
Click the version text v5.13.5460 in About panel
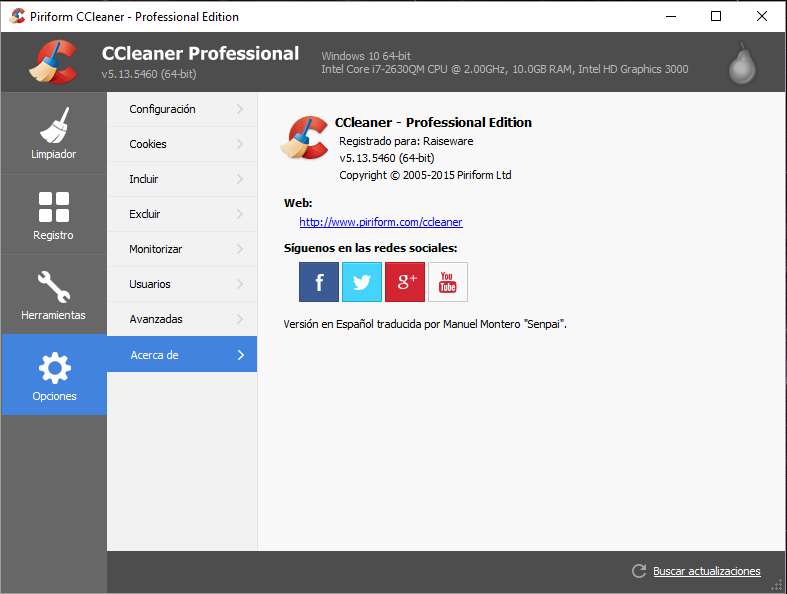(387, 158)
